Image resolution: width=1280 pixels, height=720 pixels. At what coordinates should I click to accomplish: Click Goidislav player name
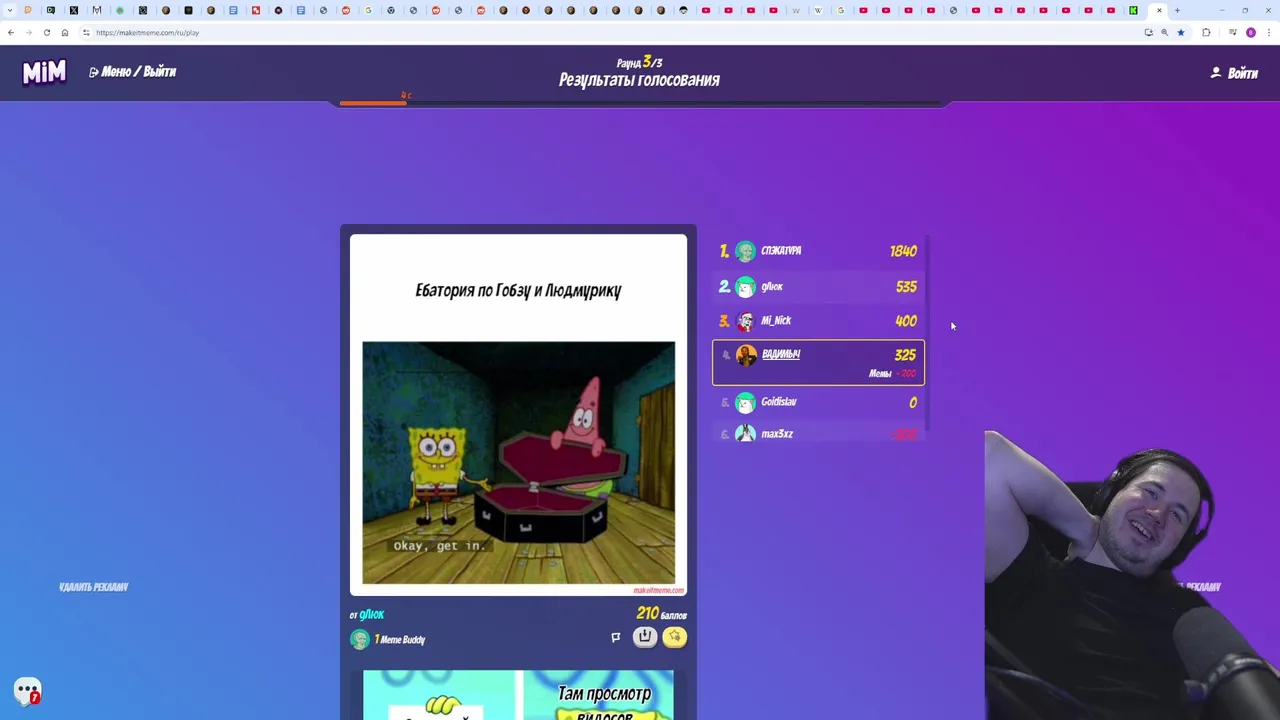tap(779, 402)
